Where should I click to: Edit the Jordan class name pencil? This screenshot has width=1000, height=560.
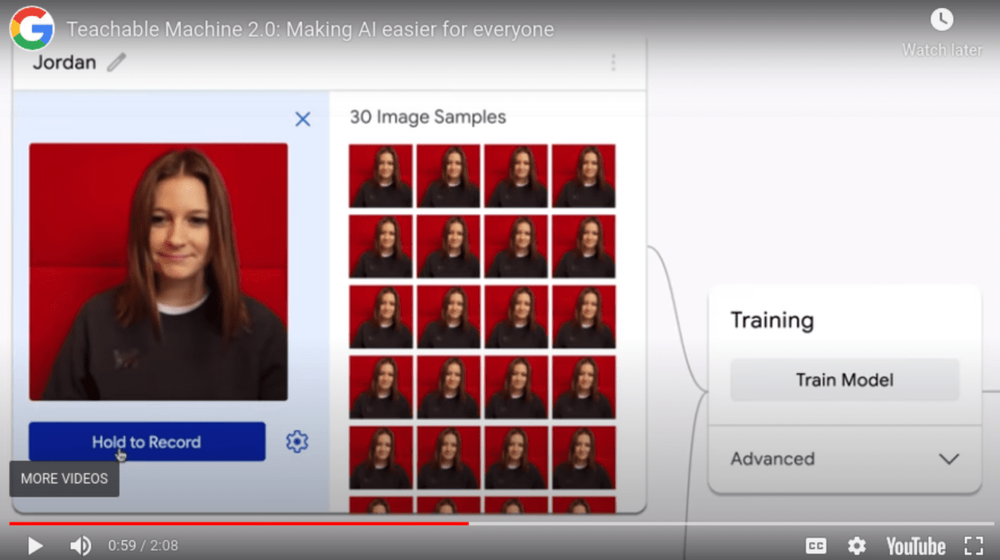(116, 63)
